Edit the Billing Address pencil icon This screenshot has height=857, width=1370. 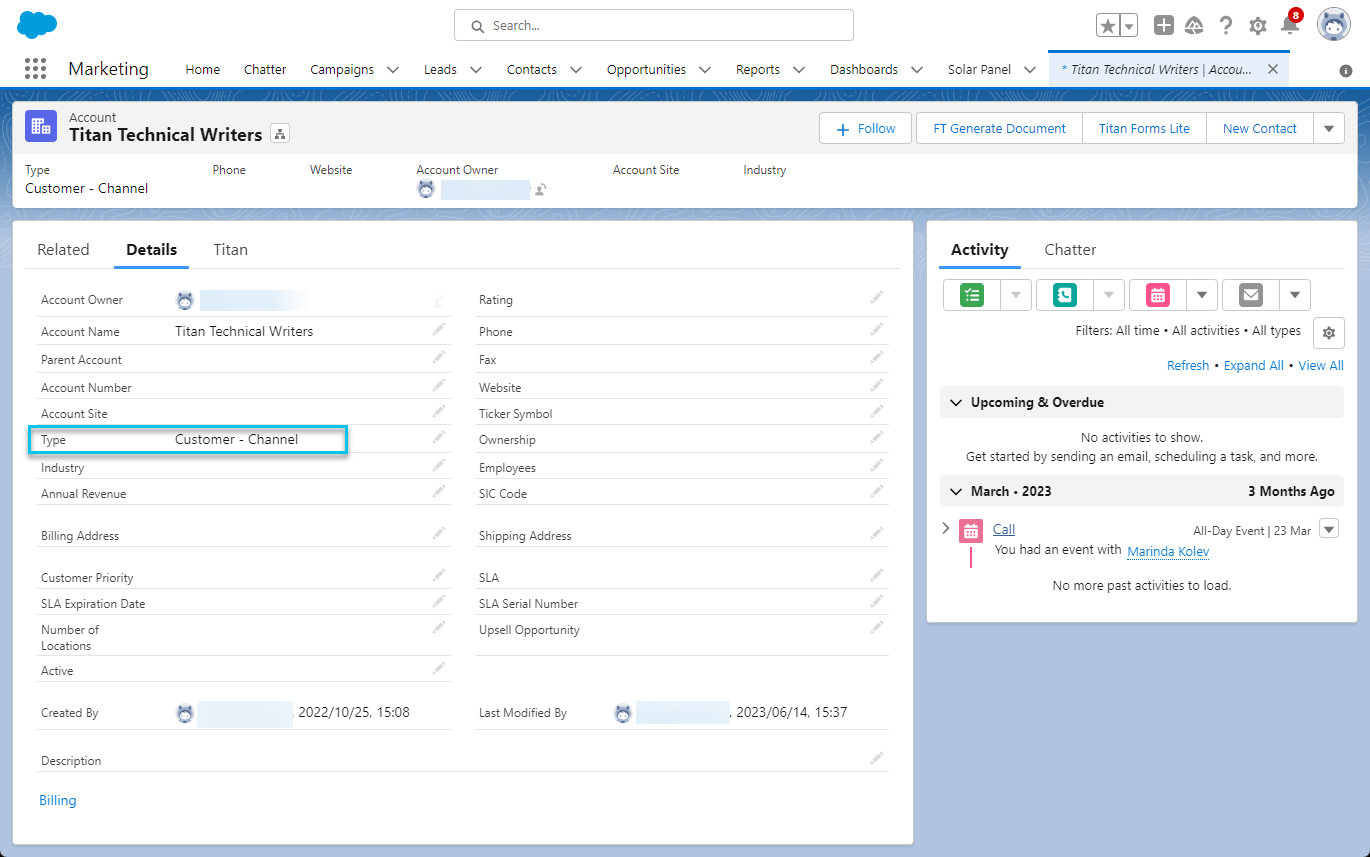pyautogui.click(x=439, y=532)
